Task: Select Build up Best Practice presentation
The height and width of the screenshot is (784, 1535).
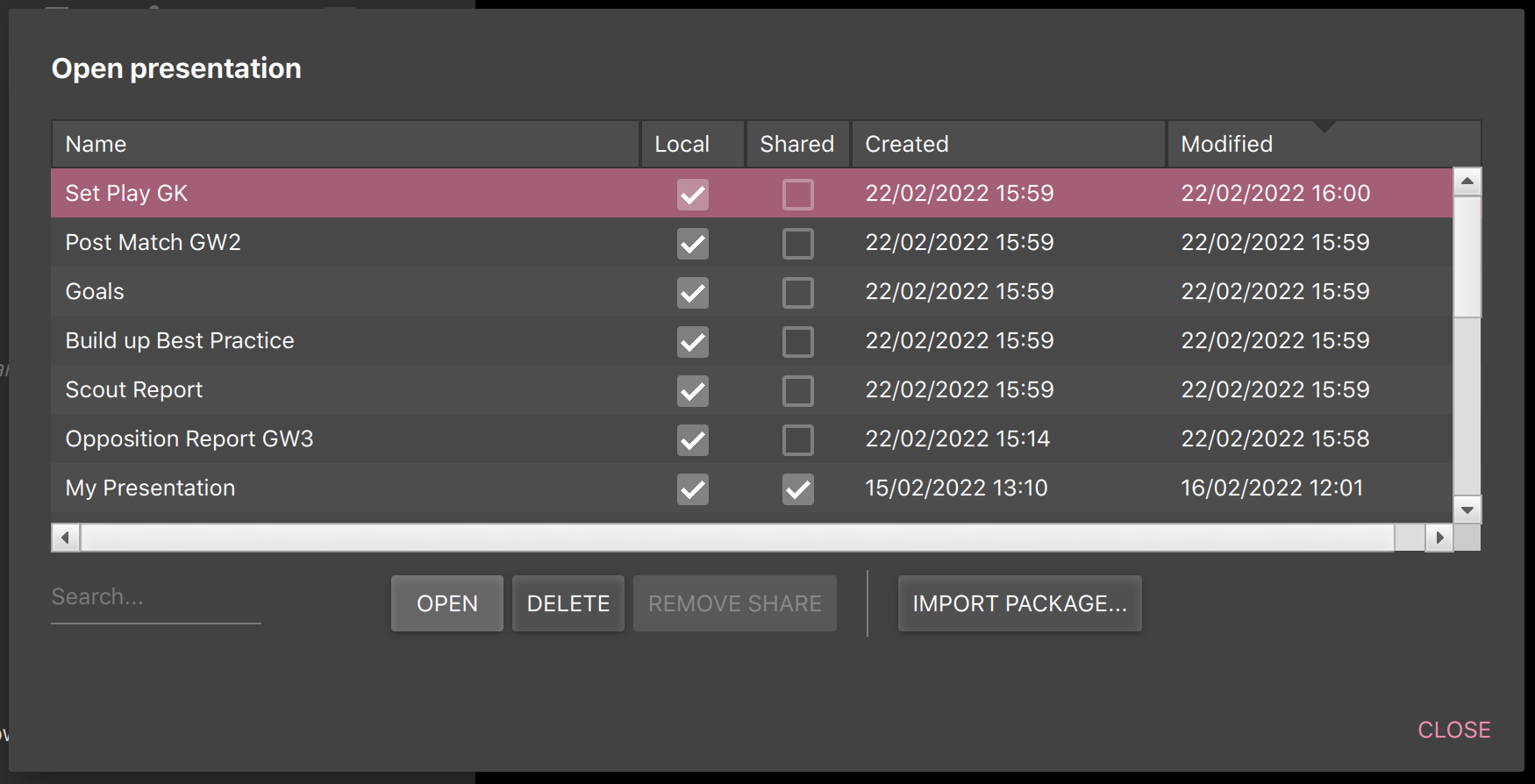Action: point(752,340)
